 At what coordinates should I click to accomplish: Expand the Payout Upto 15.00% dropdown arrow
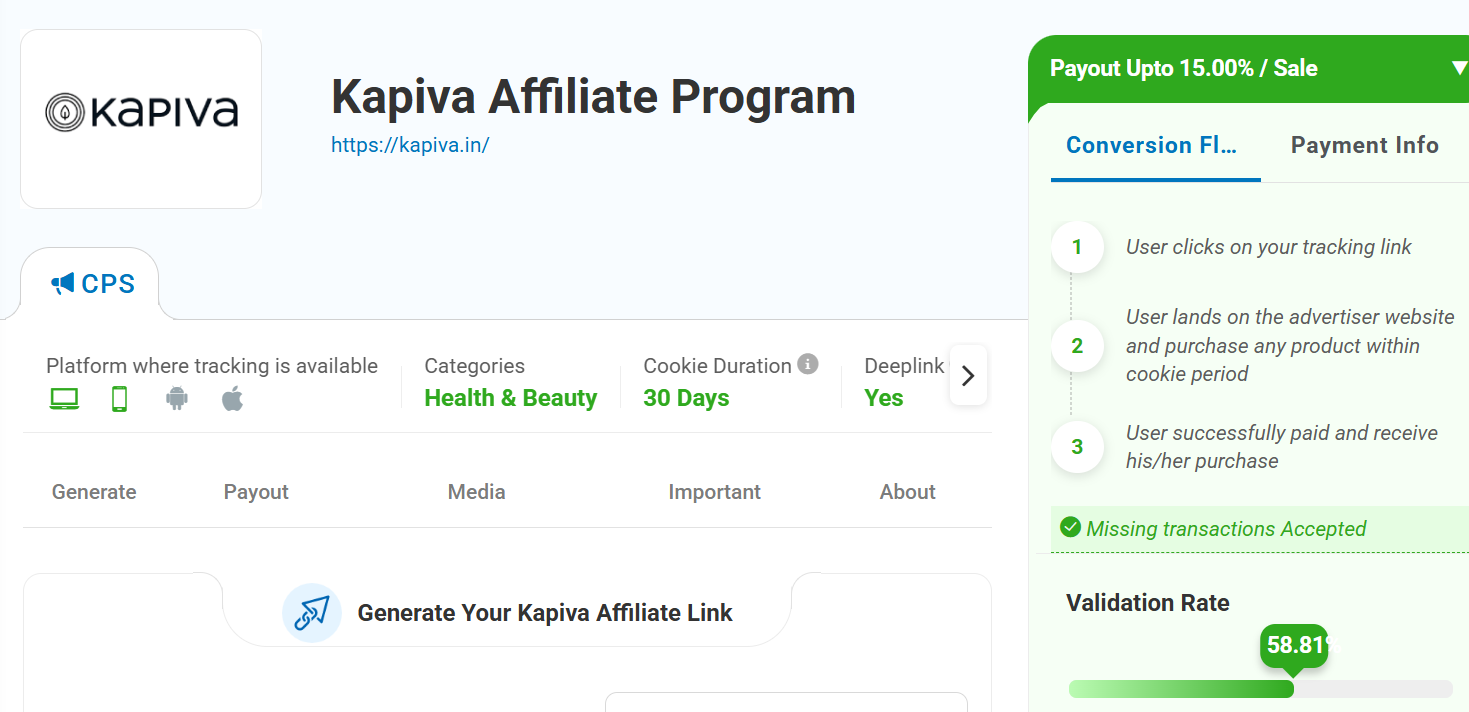click(x=1458, y=68)
